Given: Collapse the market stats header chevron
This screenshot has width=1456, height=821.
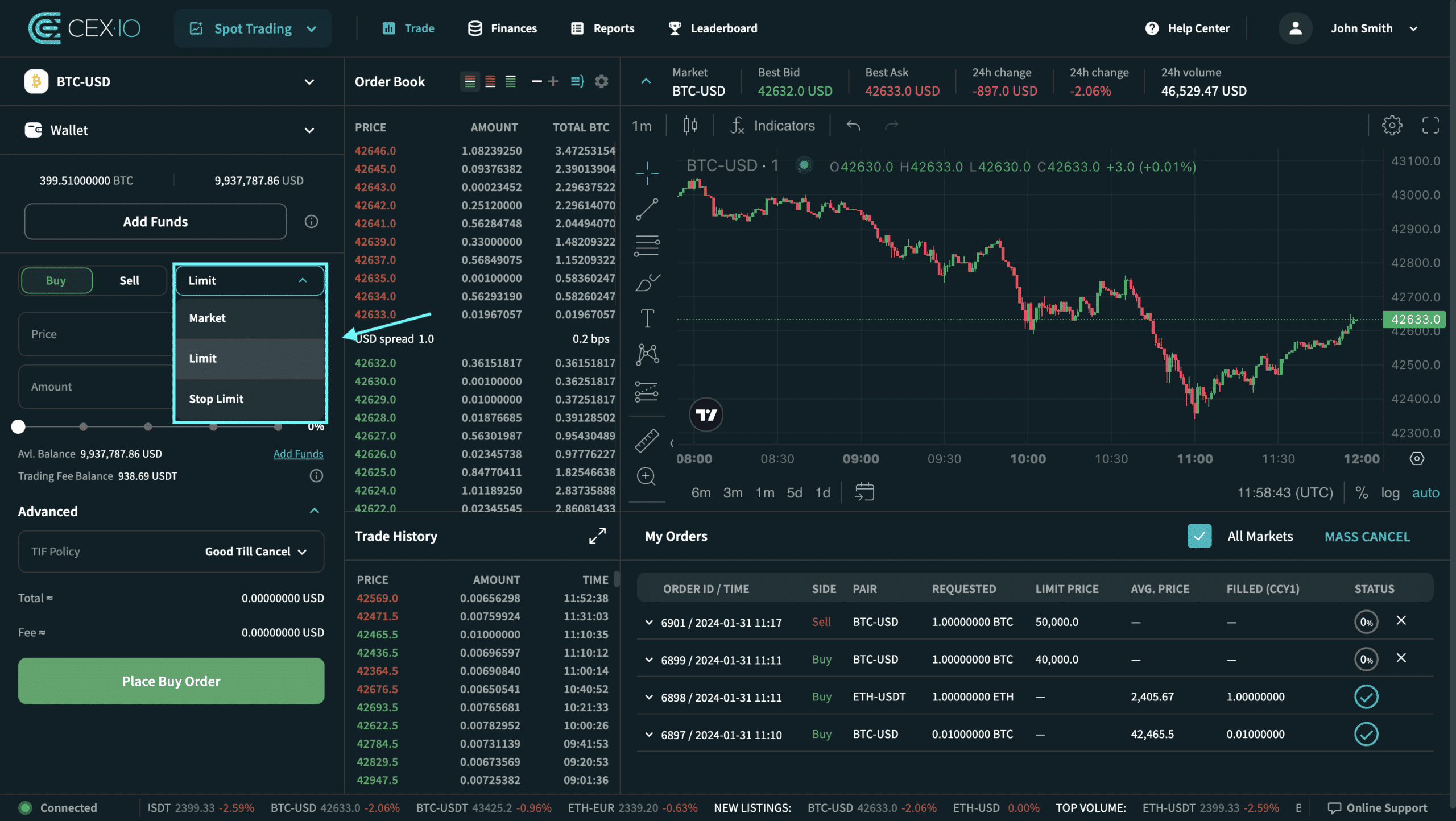Looking at the screenshot, I should pyautogui.click(x=646, y=81).
